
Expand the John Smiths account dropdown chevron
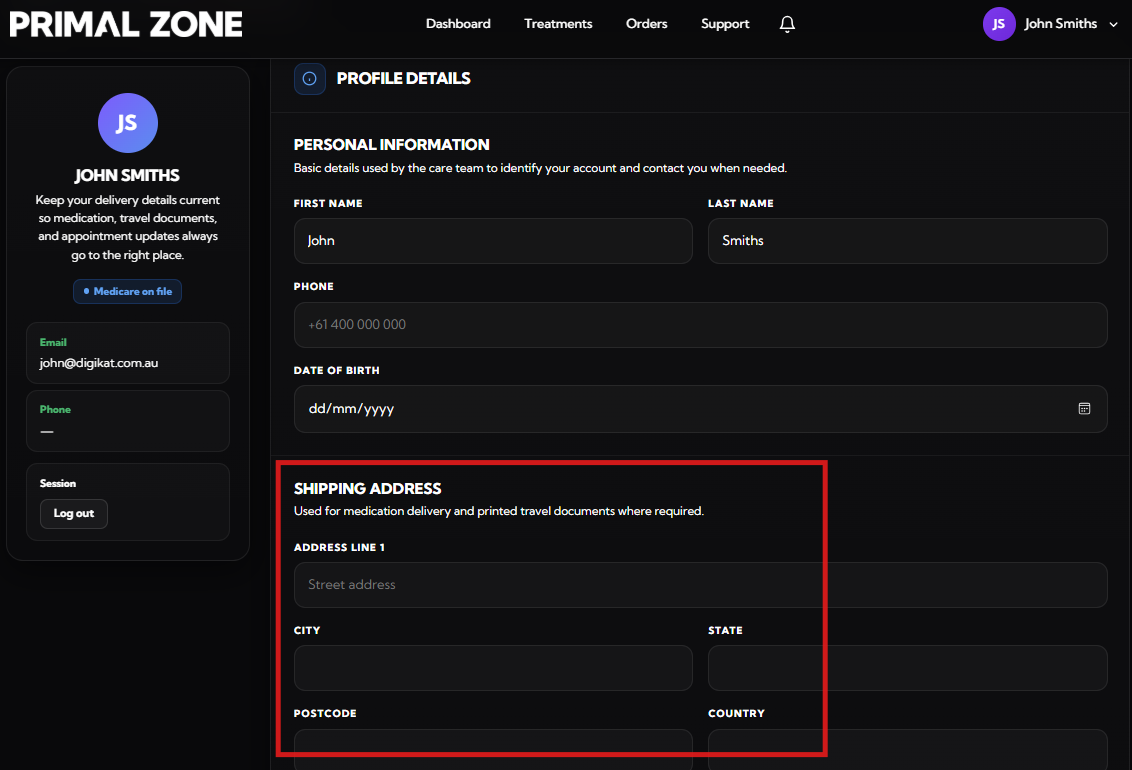point(1114,25)
